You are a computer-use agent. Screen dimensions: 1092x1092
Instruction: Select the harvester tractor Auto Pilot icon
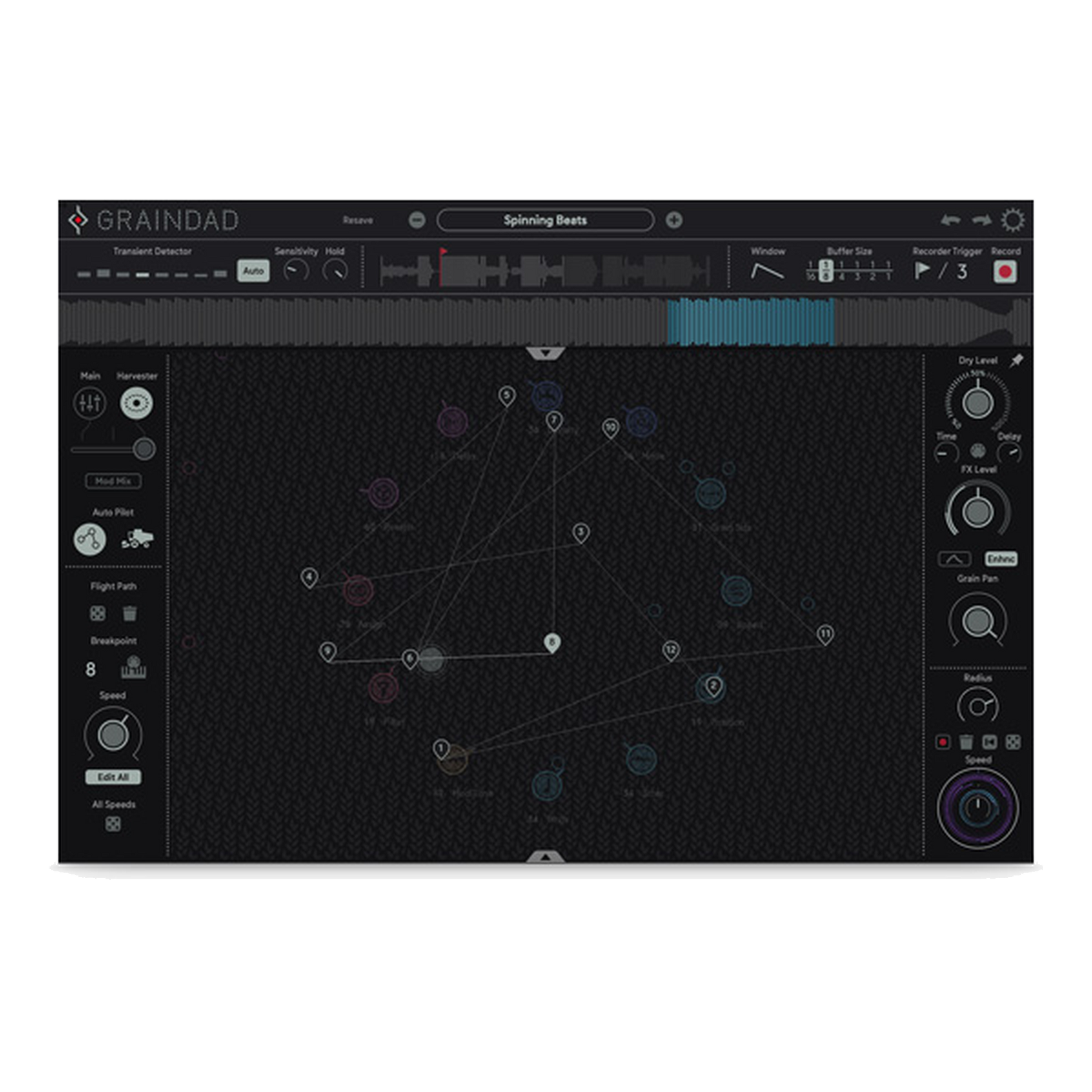[x=137, y=539]
